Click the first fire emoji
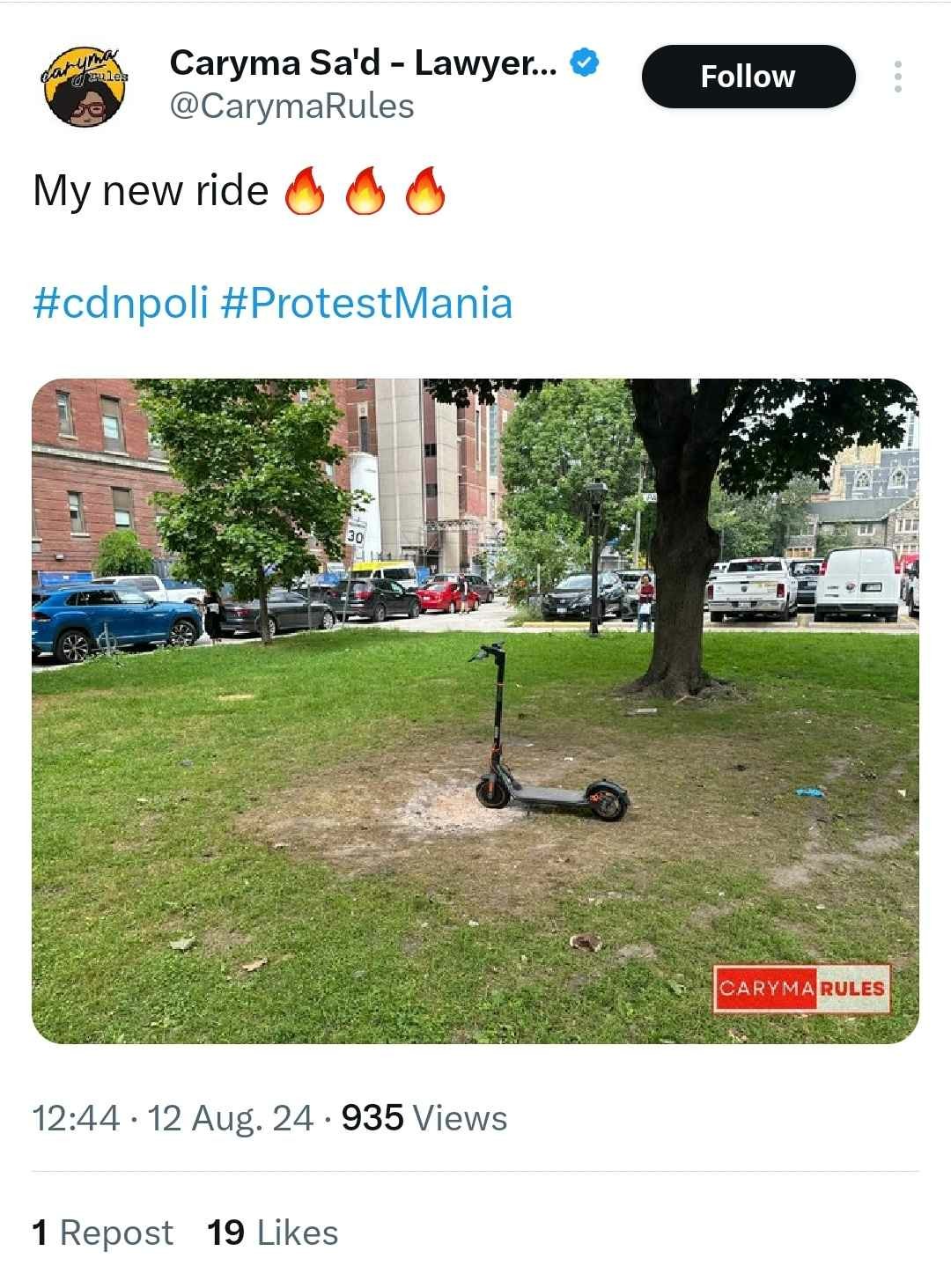951x1288 pixels. click(x=304, y=190)
